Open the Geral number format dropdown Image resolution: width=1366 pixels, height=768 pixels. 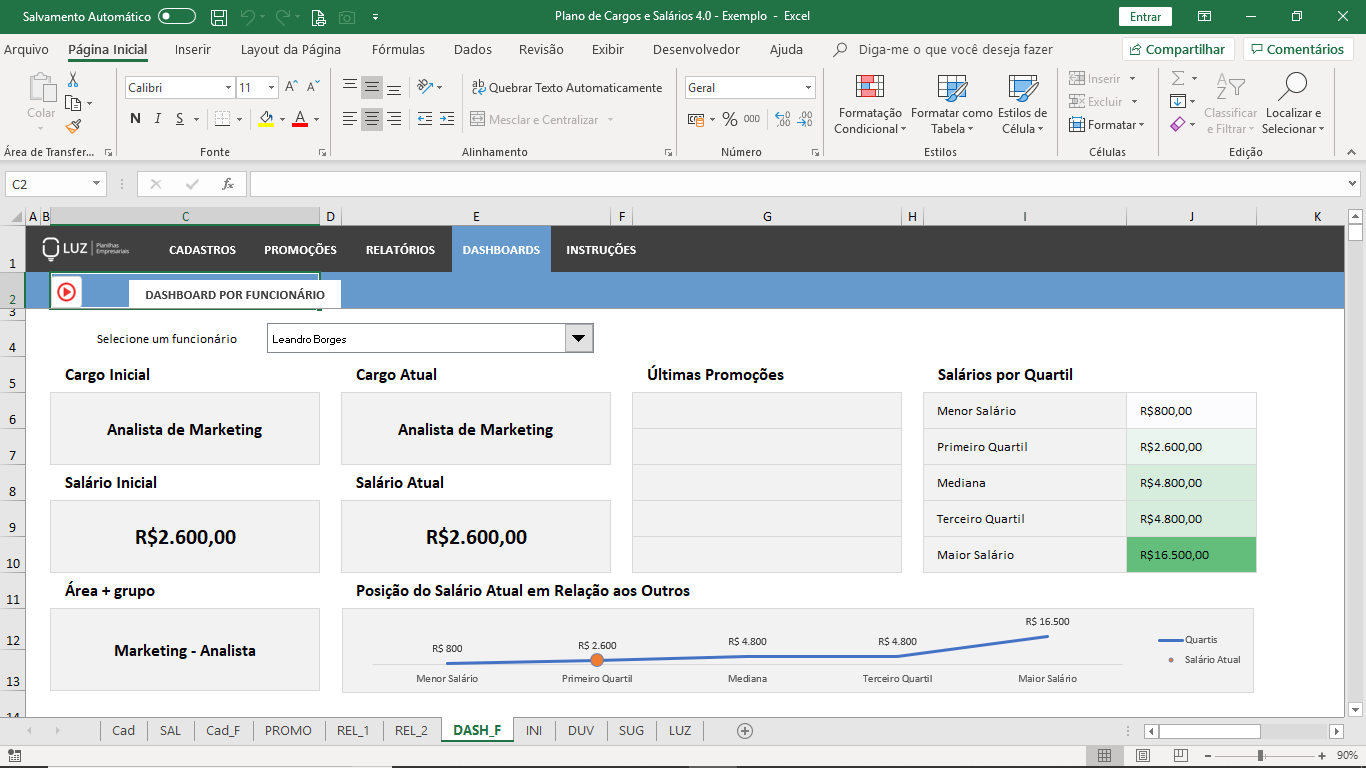[x=807, y=87]
